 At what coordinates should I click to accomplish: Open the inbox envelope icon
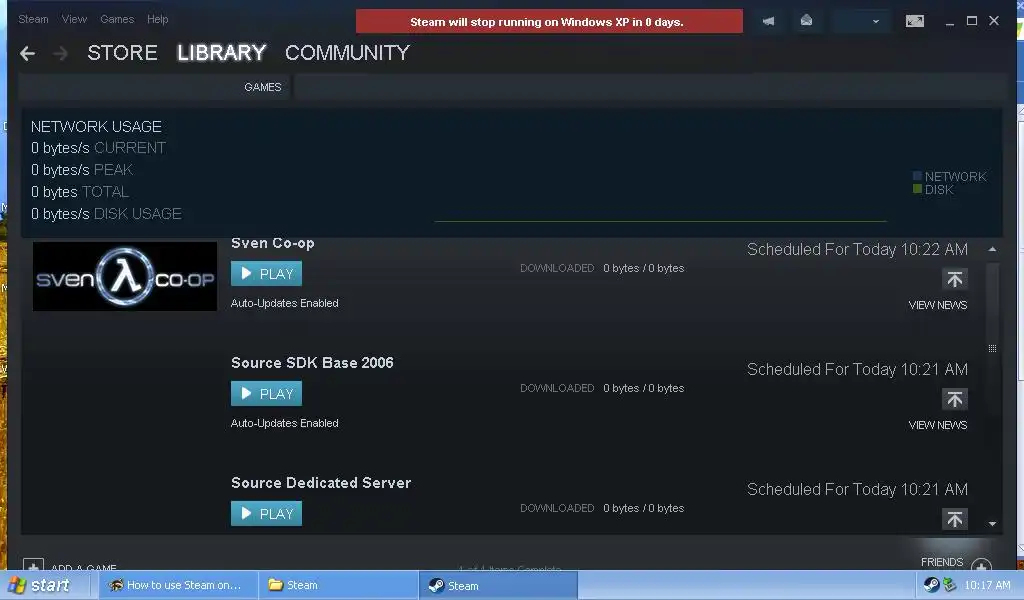point(807,20)
